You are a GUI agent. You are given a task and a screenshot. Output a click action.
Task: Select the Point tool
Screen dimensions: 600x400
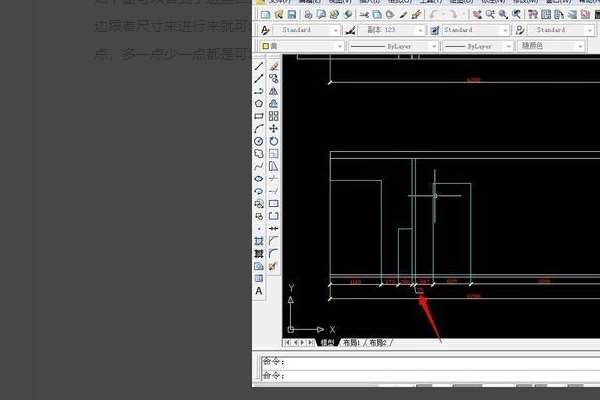coord(259,229)
